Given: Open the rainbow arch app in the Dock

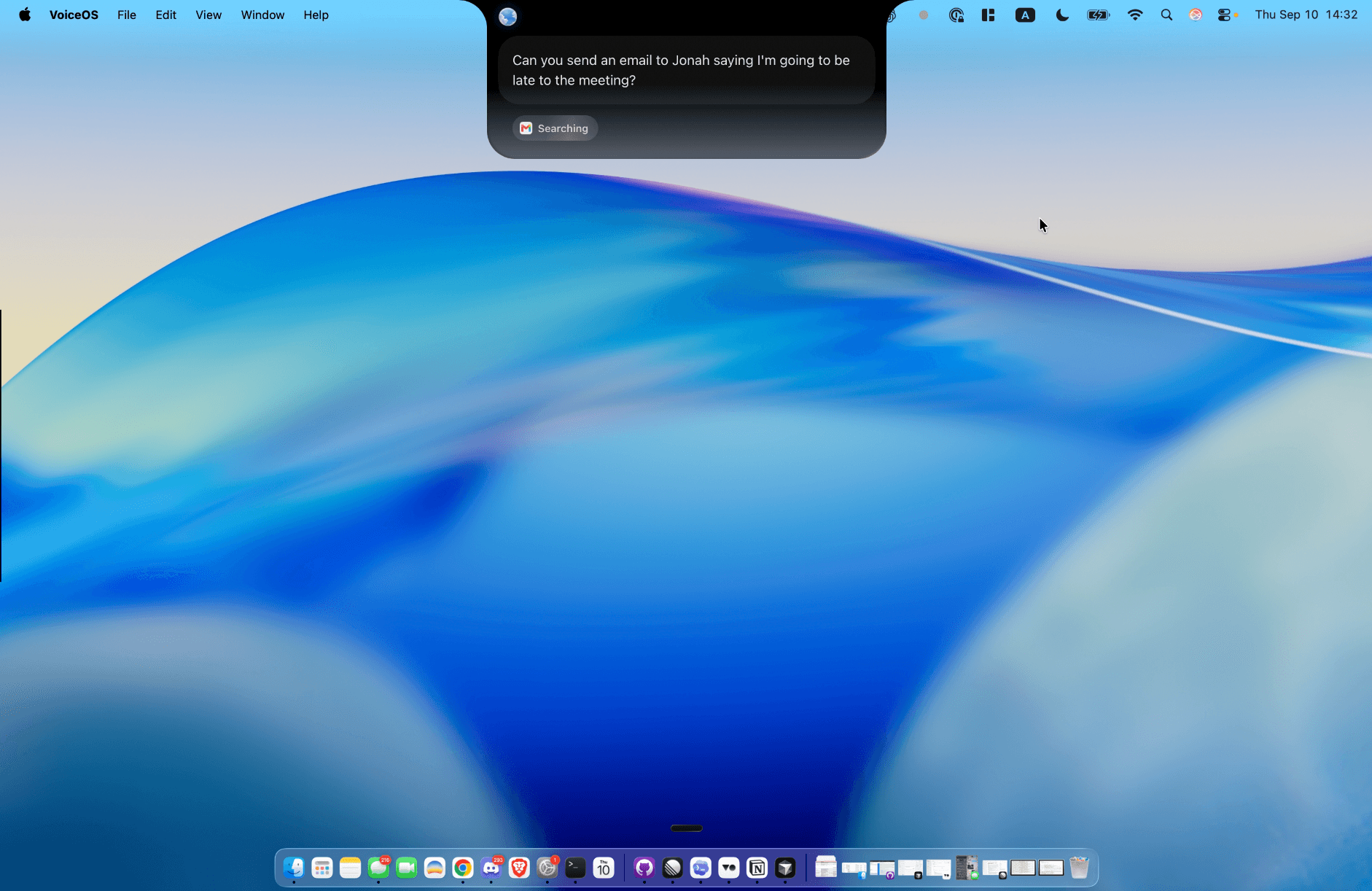Looking at the screenshot, I should pos(434,868).
